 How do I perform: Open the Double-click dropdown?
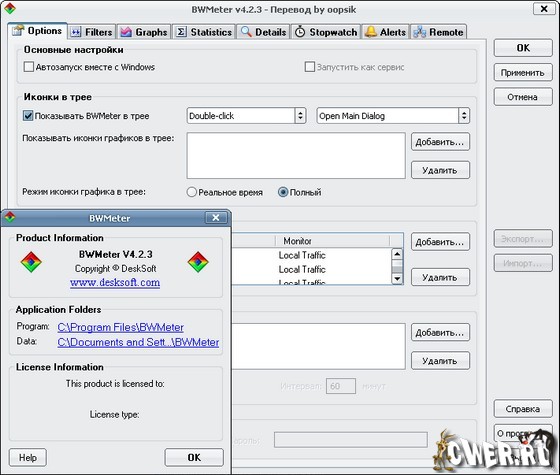click(246, 116)
